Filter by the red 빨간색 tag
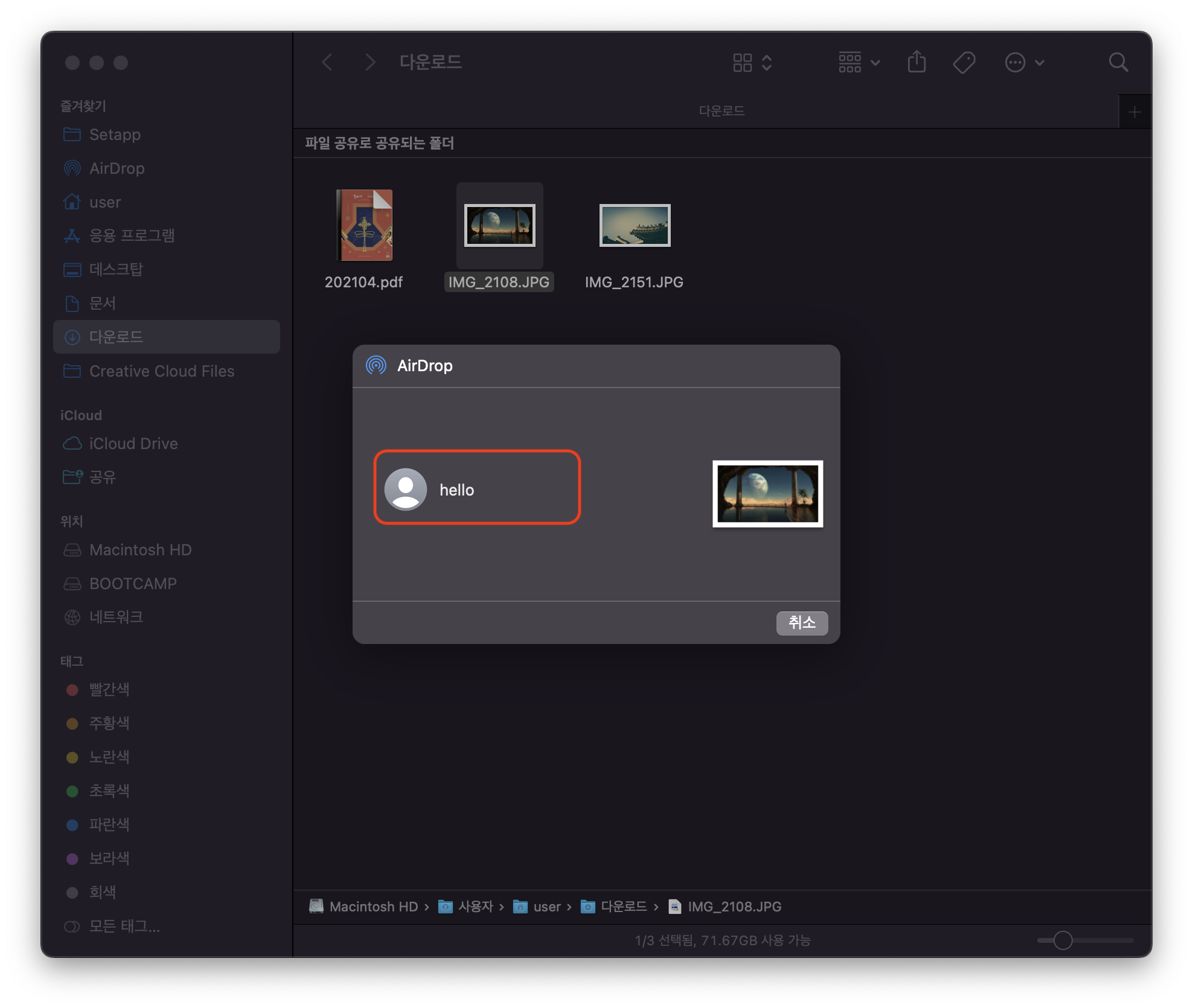The height and width of the screenshot is (1008, 1193). [x=109, y=689]
